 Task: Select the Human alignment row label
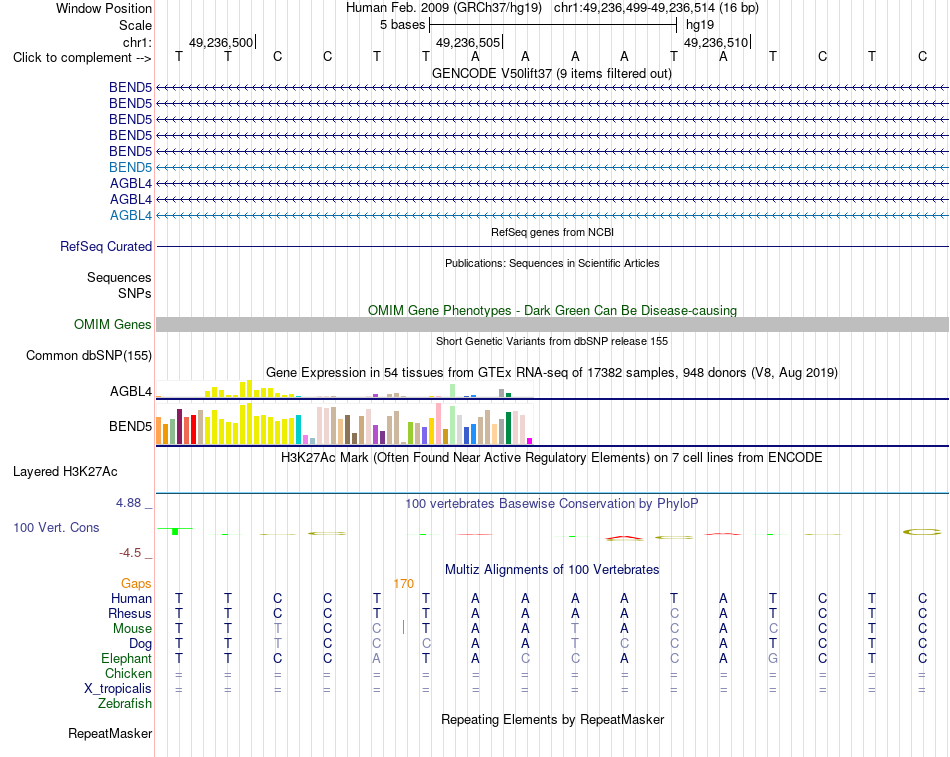tap(131, 599)
